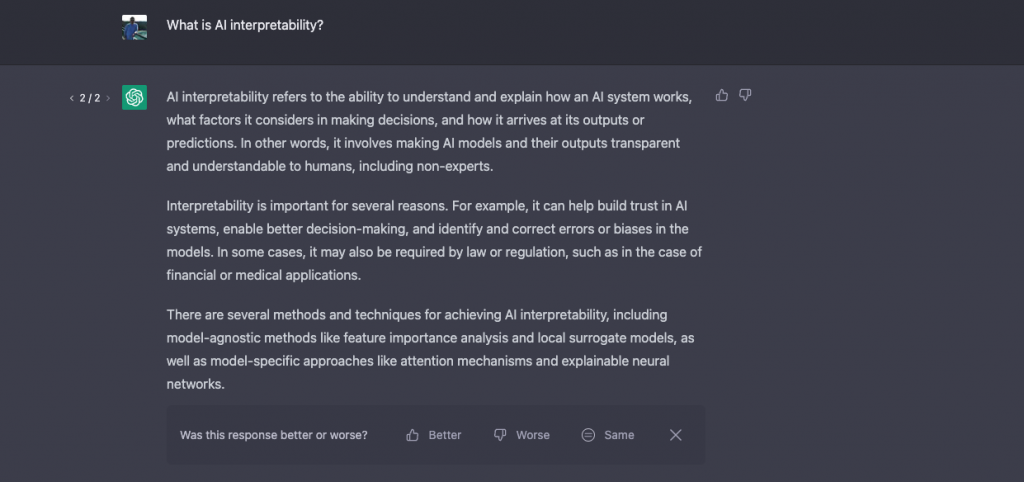
Task: Go to previous response with left chevron
Action: [71, 99]
